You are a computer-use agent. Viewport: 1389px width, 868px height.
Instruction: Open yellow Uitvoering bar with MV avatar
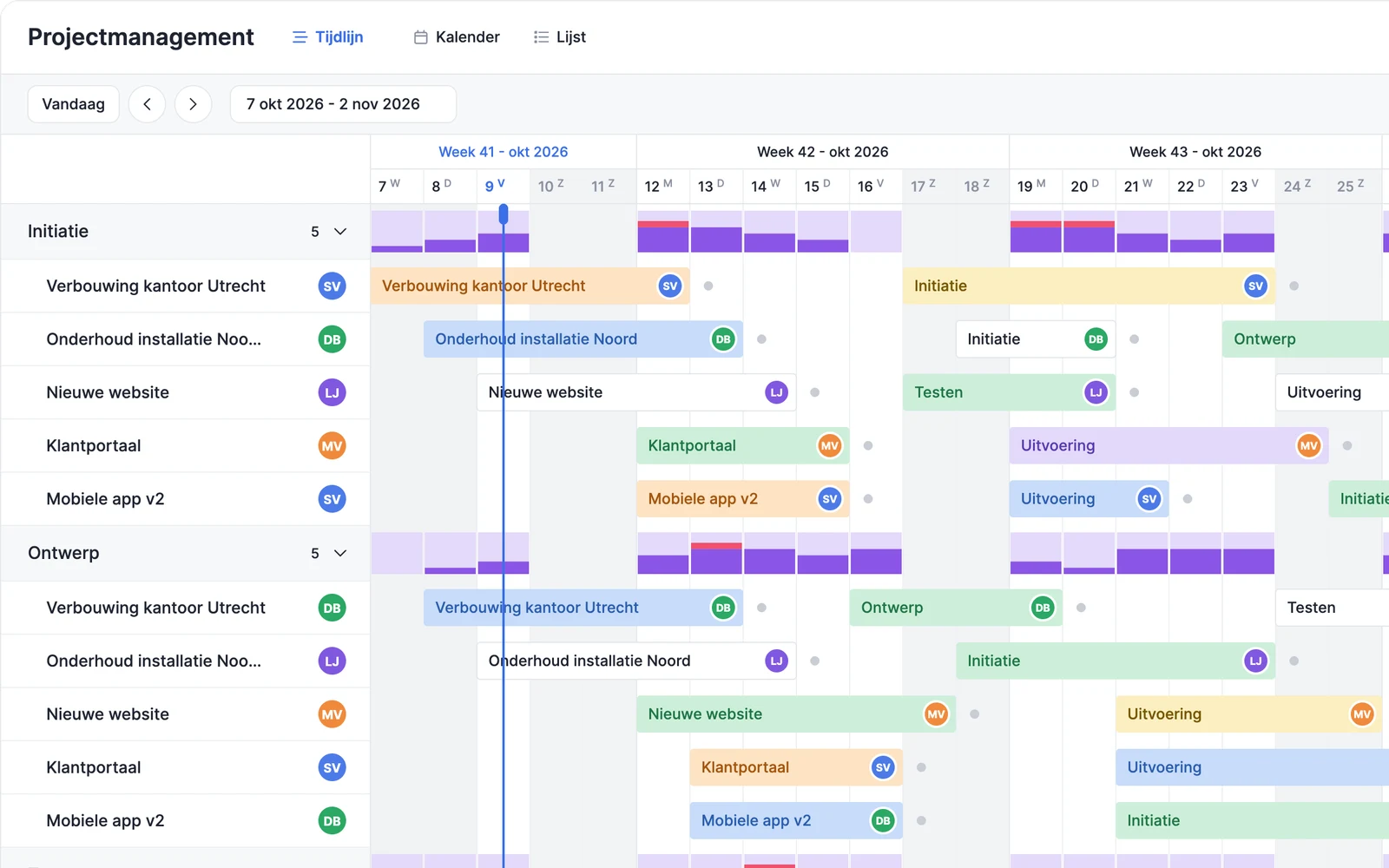point(1248,714)
